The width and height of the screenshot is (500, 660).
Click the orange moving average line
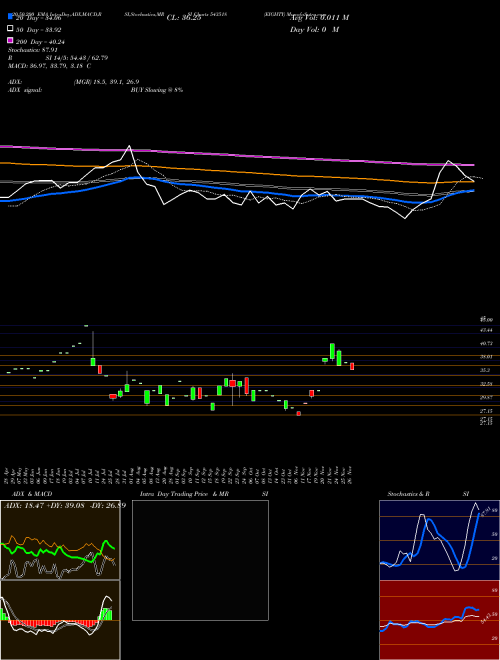(x=236, y=171)
